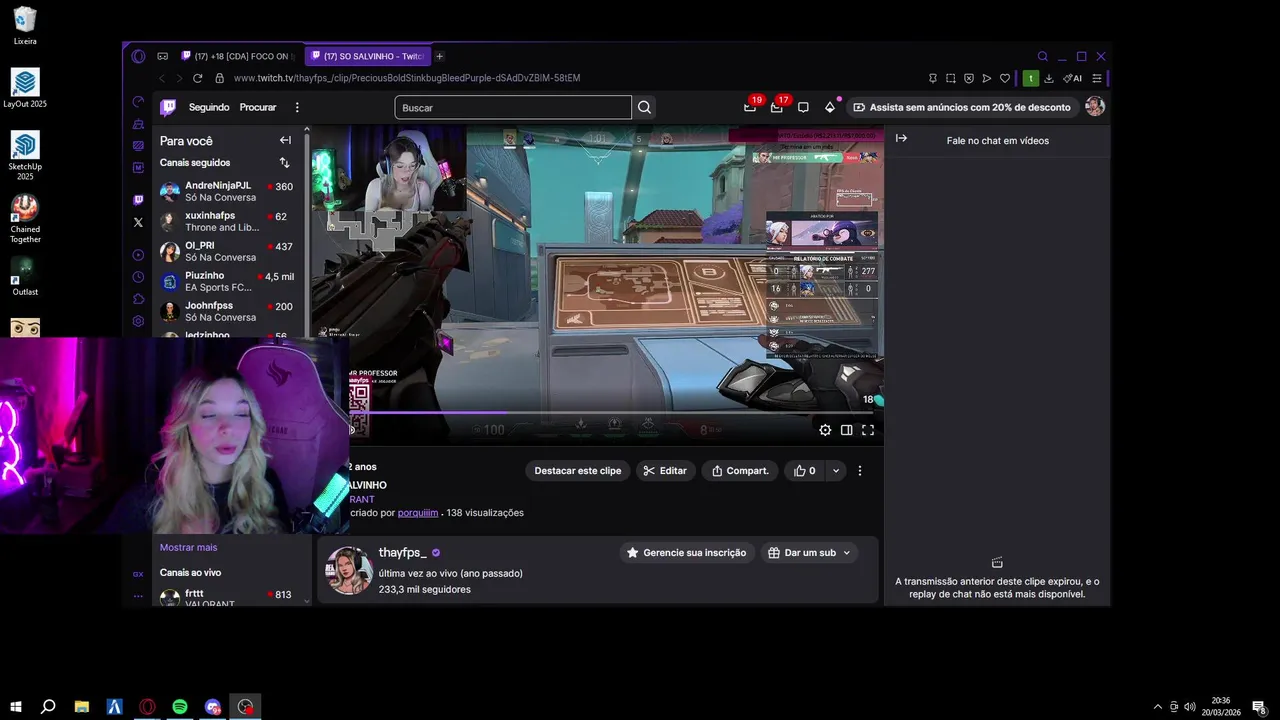
Task: Sort the Canais seguidos list
Action: click(284, 162)
